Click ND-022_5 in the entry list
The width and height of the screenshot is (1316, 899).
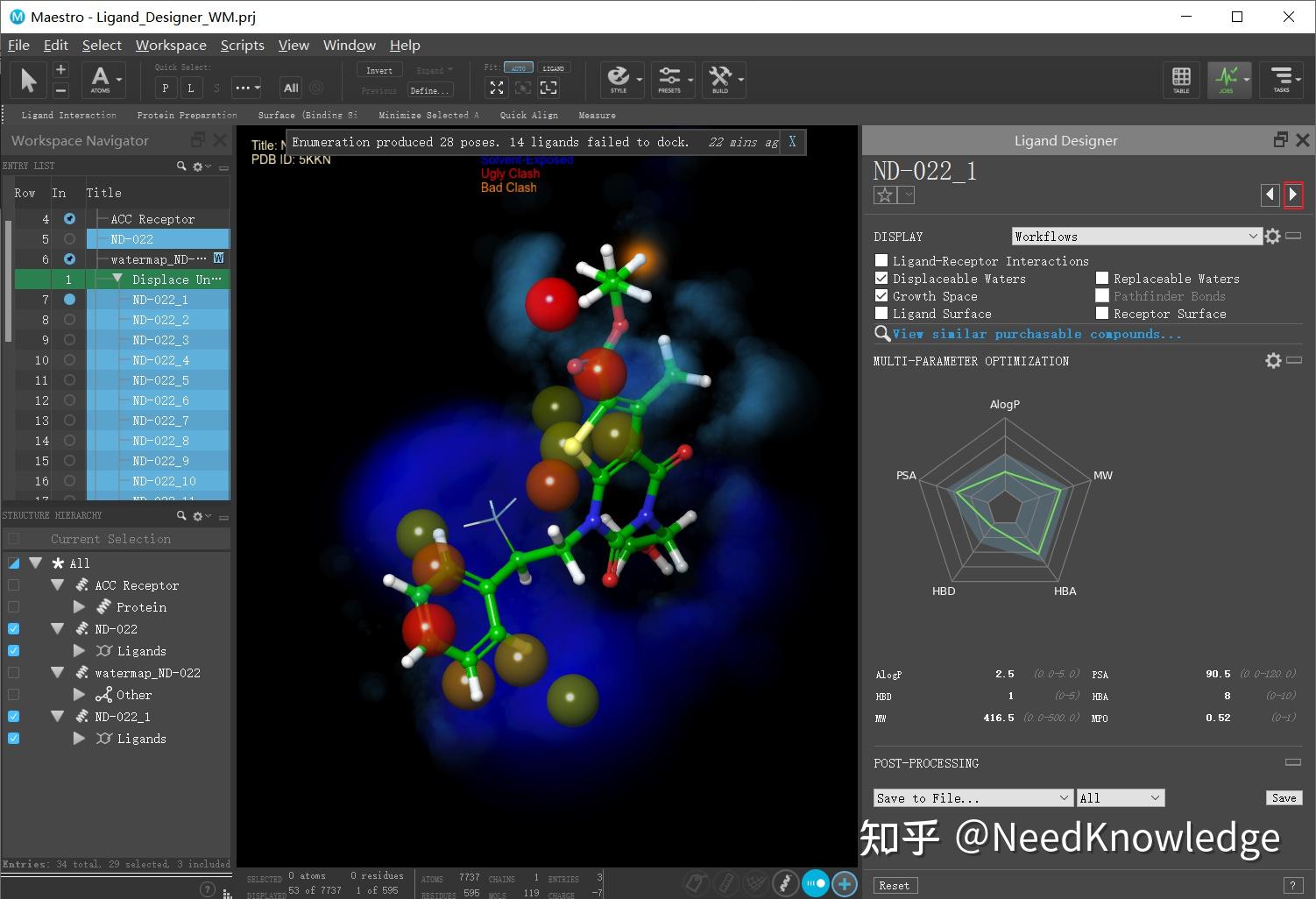(160, 379)
